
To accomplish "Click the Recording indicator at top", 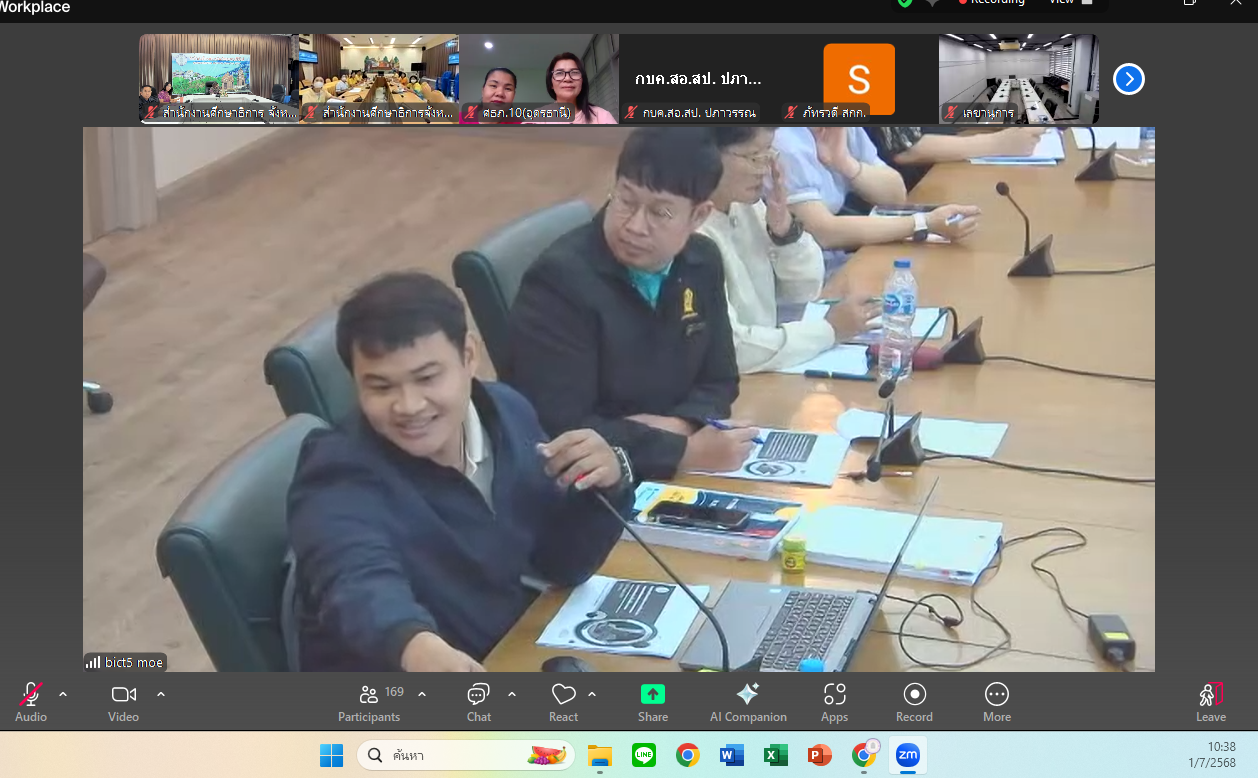I will point(991,3).
